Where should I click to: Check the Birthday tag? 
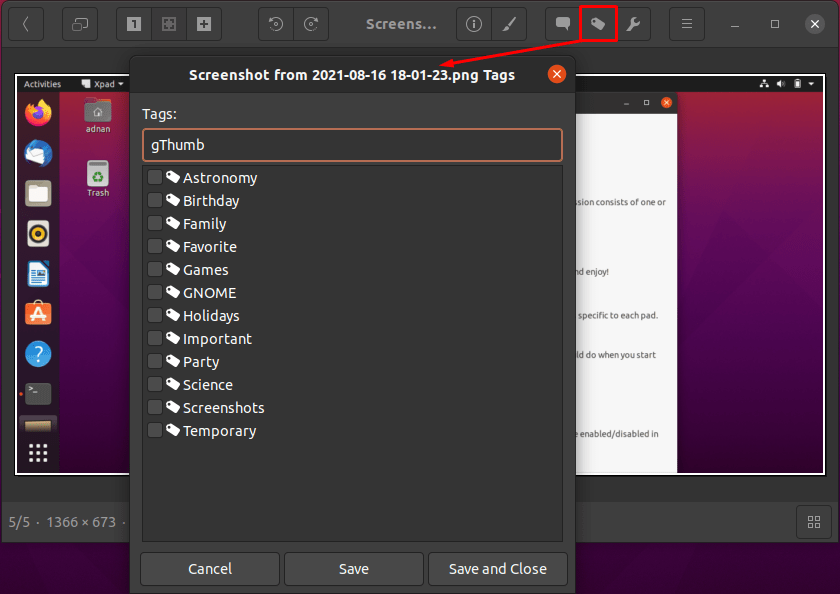pyautogui.click(x=155, y=200)
